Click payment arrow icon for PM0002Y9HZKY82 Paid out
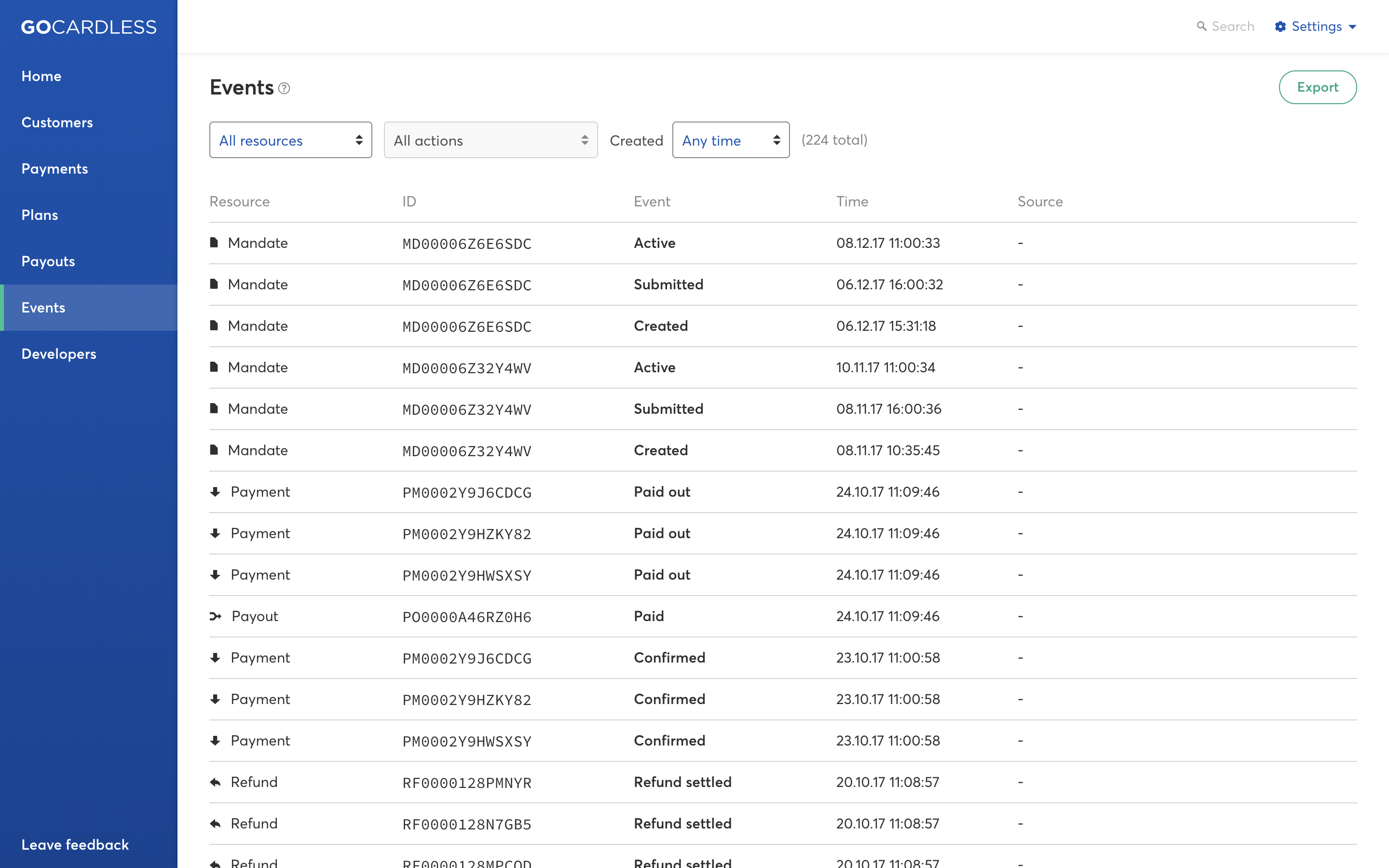This screenshot has width=1389, height=868. (x=215, y=533)
